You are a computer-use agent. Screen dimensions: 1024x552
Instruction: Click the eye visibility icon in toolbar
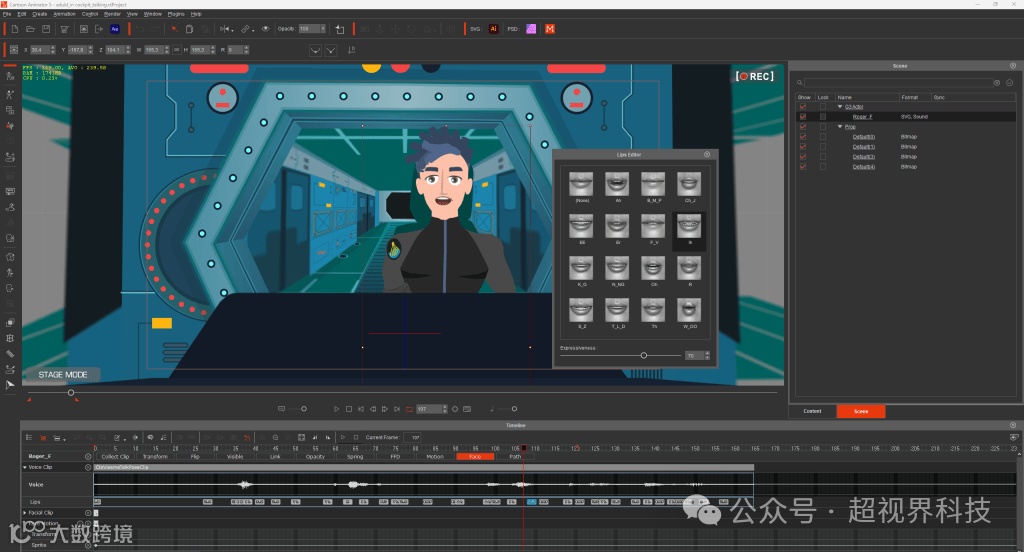[265, 29]
